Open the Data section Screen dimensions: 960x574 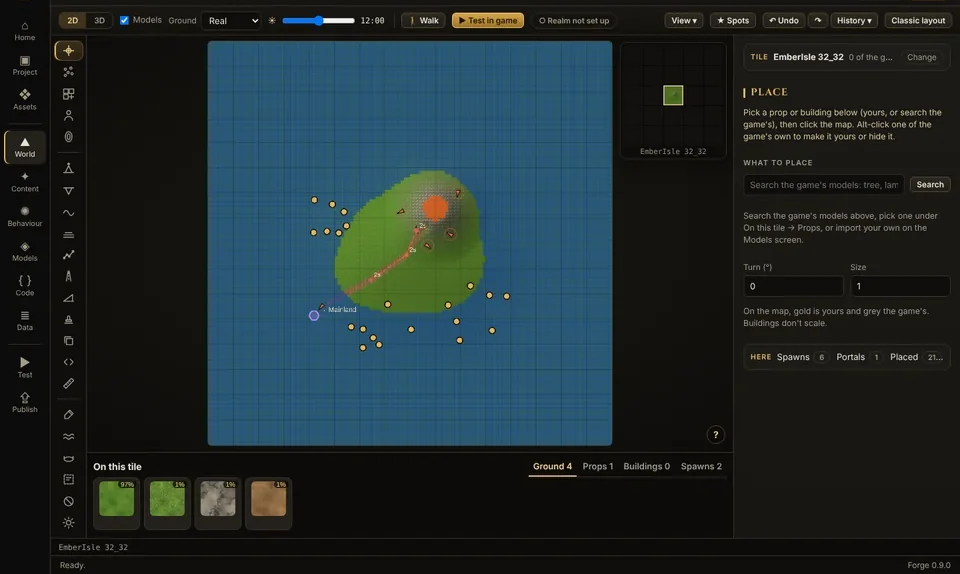click(x=24, y=321)
